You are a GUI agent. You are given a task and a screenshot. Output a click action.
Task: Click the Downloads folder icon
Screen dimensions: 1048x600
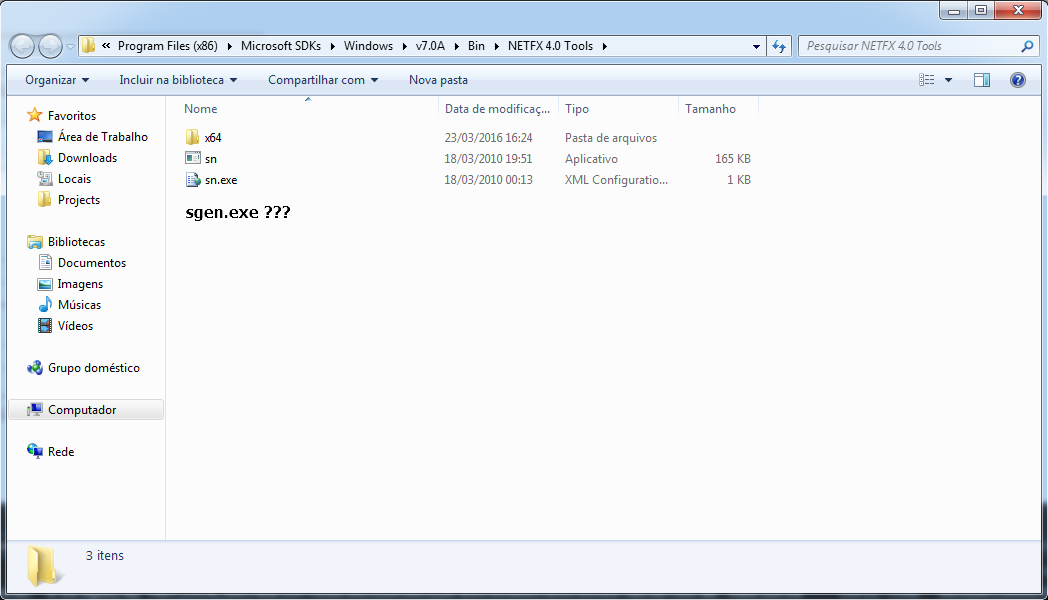(45, 157)
